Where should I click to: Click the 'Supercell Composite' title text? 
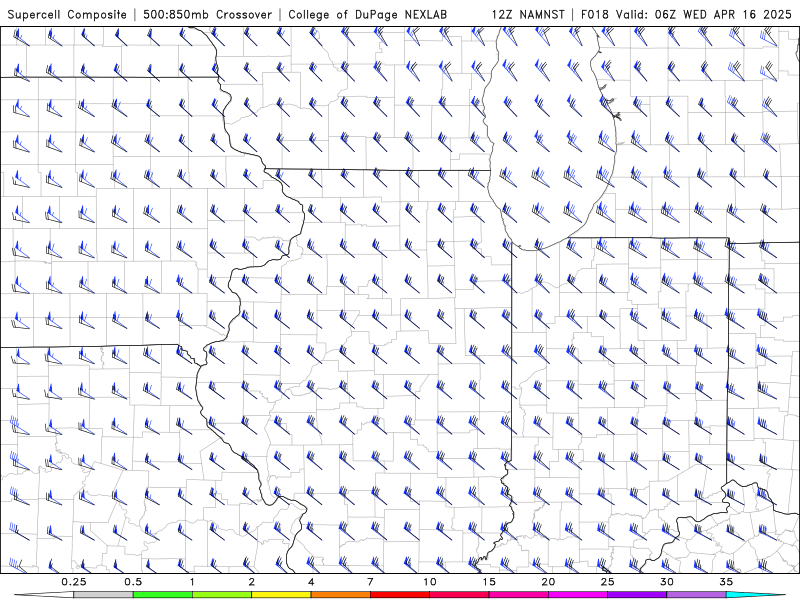tap(67, 14)
